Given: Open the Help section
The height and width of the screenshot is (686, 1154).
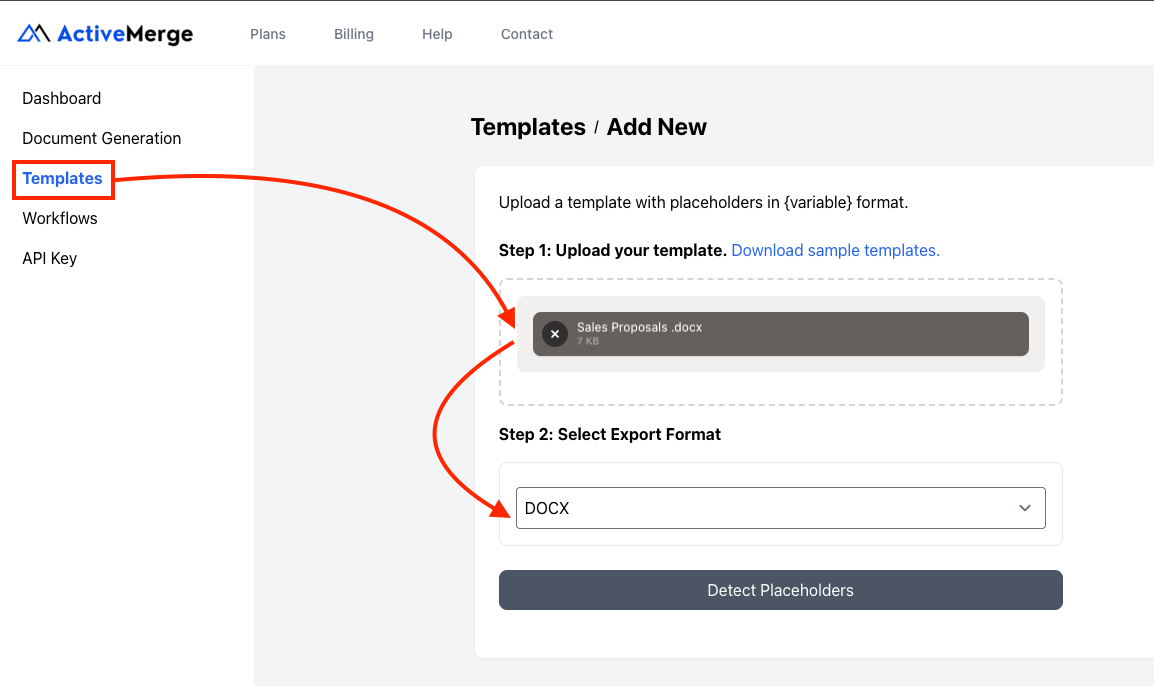Looking at the screenshot, I should (x=437, y=33).
